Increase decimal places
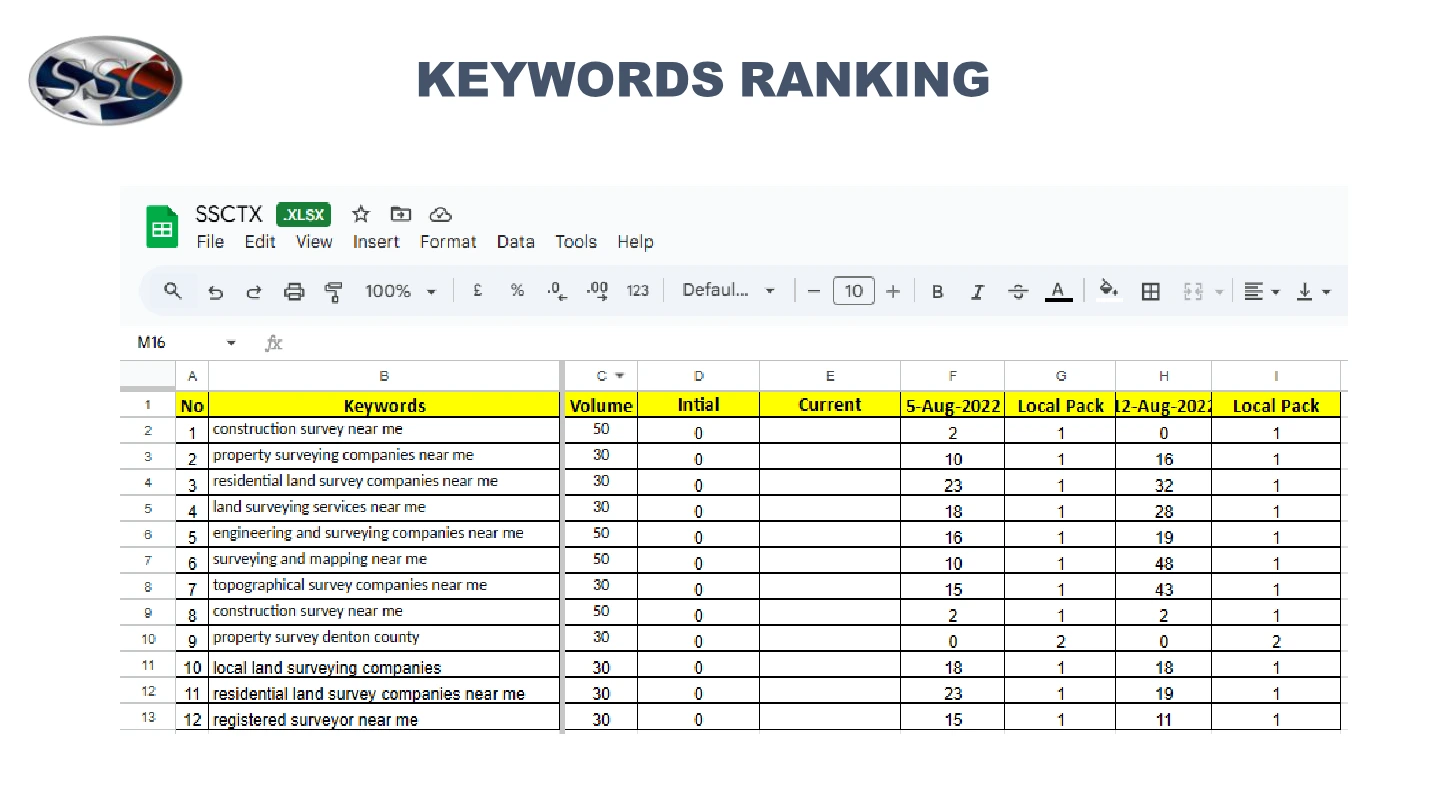1440x810 pixels. click(597, 291)
